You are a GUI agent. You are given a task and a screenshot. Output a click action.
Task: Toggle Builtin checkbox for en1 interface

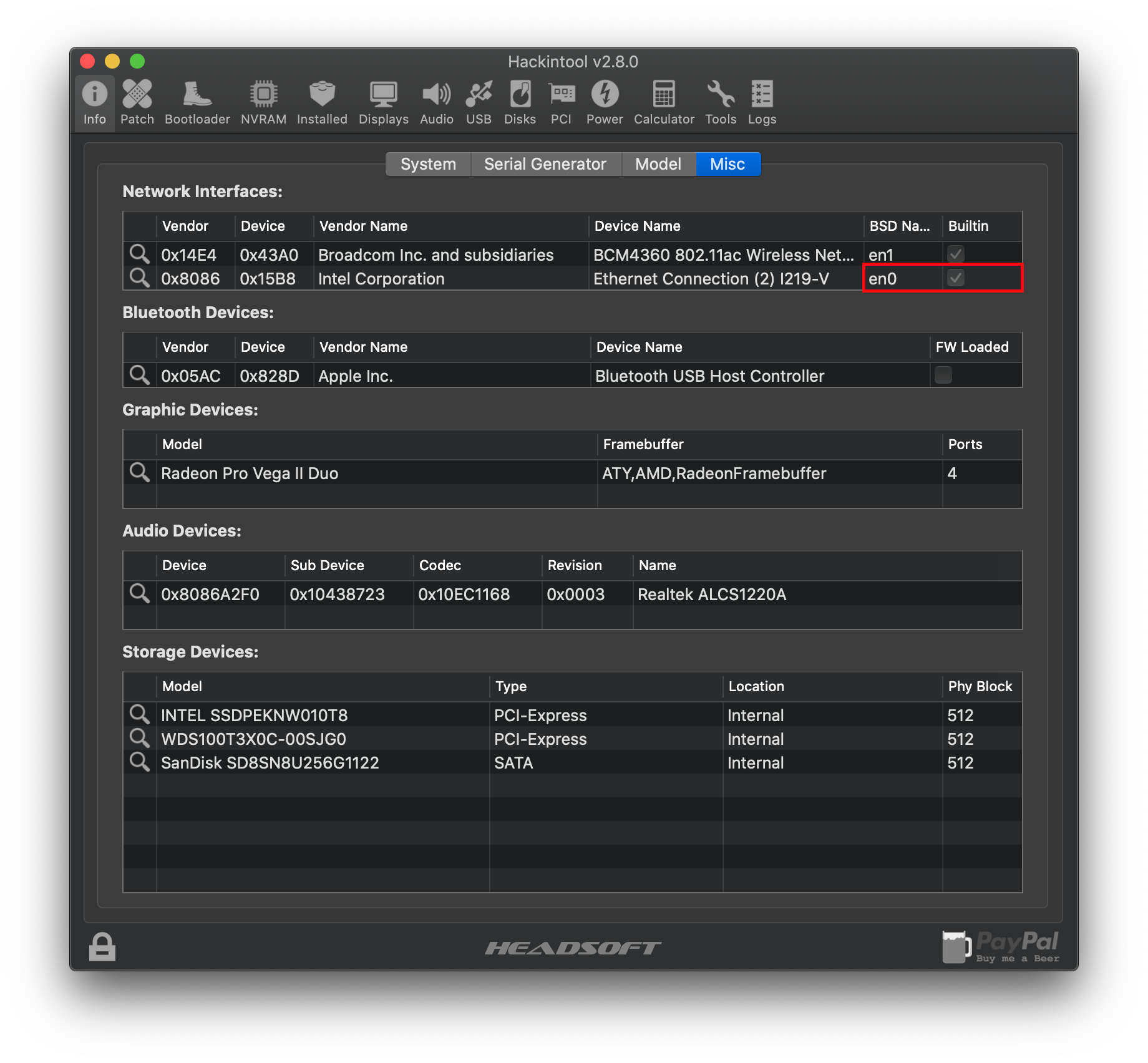[x=955, y=255]
